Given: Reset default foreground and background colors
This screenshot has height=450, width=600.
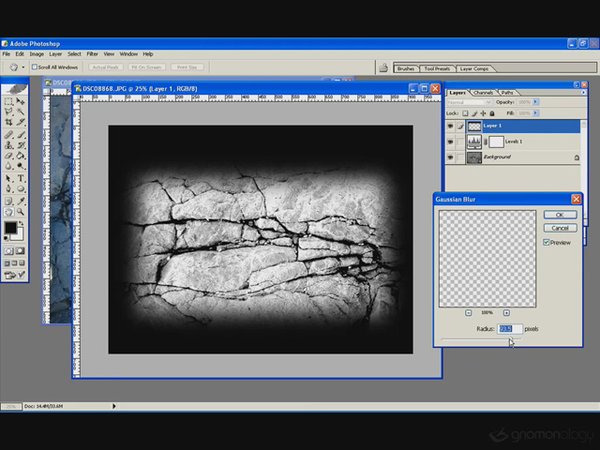Looking at the screenshot, I should (x=6, y=238).
